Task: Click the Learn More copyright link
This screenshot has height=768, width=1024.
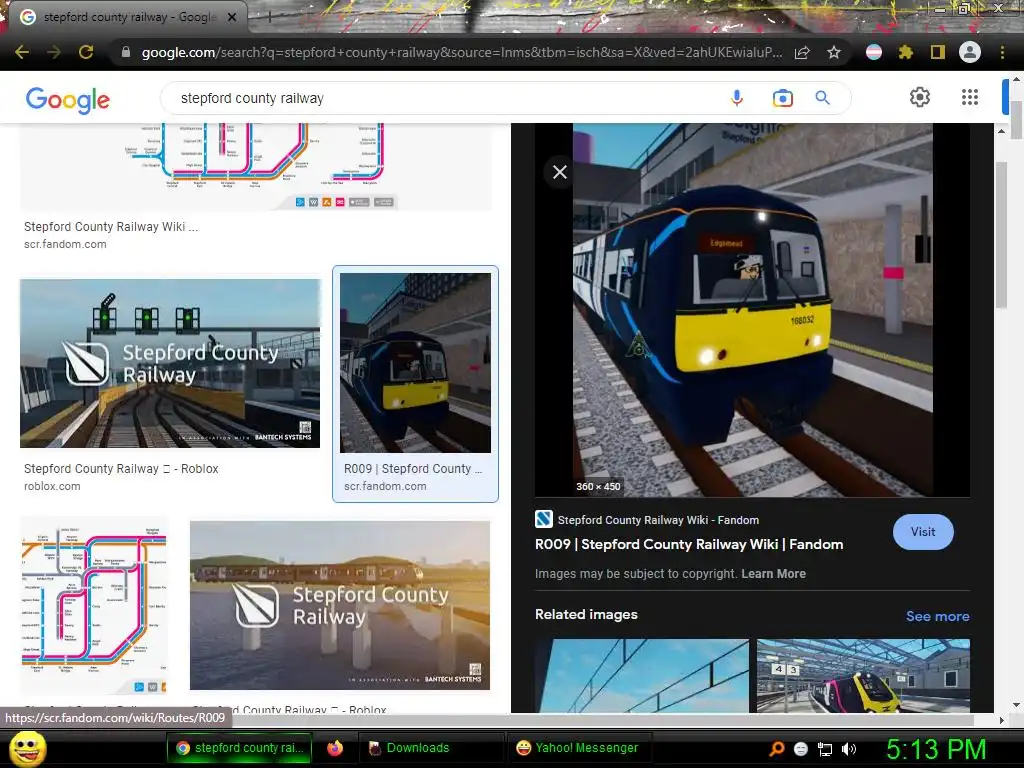Action: click(773, 573)
